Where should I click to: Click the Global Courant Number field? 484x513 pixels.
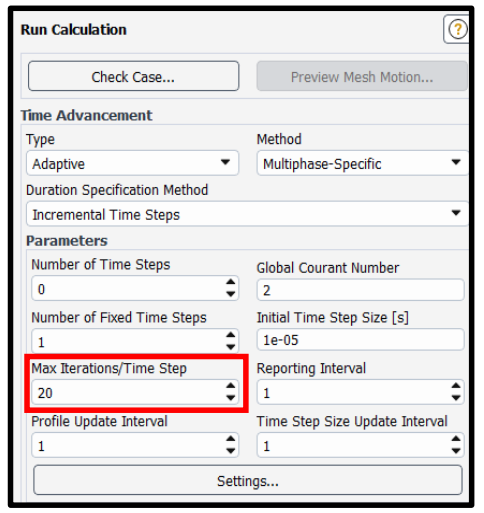click(x=360, y=290)
